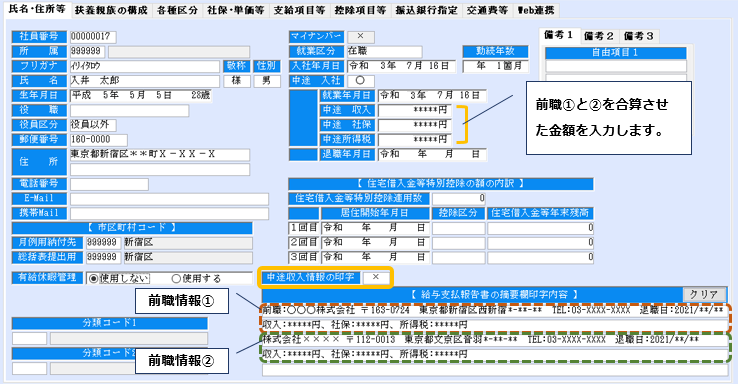The image size is (738, 384).
Task: Select the 使用する radio option
Action: 196,279
